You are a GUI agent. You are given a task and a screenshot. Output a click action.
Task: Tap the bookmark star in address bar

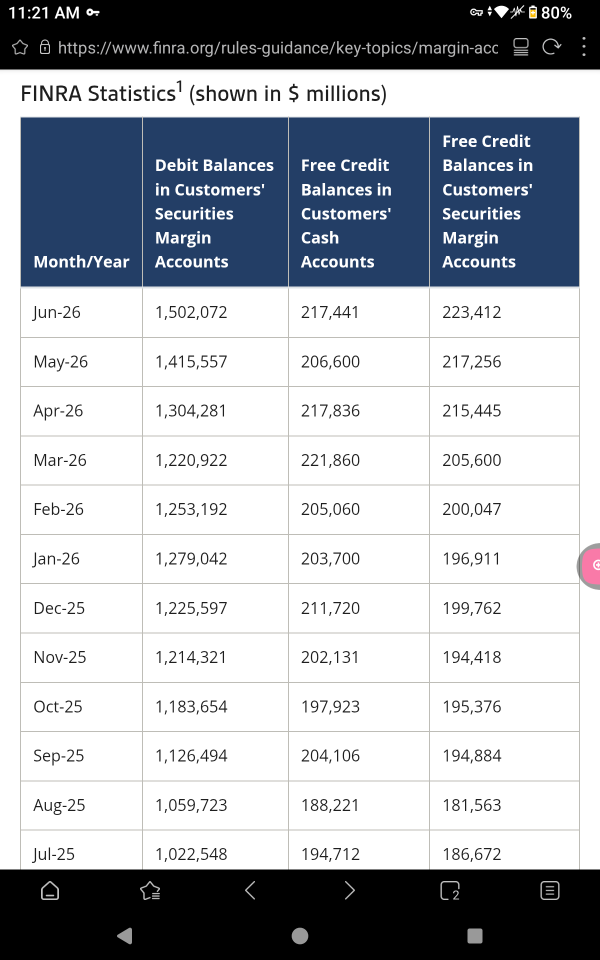[x=20, y=48]
